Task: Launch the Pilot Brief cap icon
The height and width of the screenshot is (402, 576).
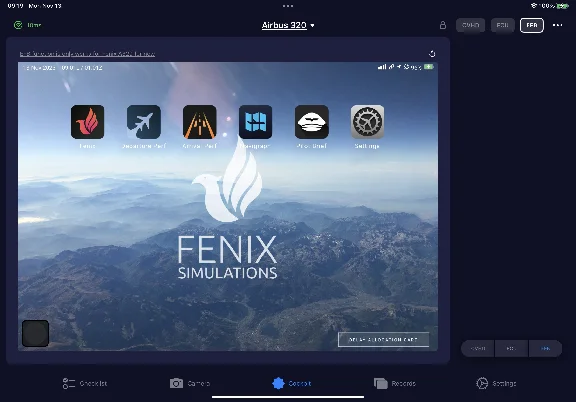Action: tap(312, 122)
